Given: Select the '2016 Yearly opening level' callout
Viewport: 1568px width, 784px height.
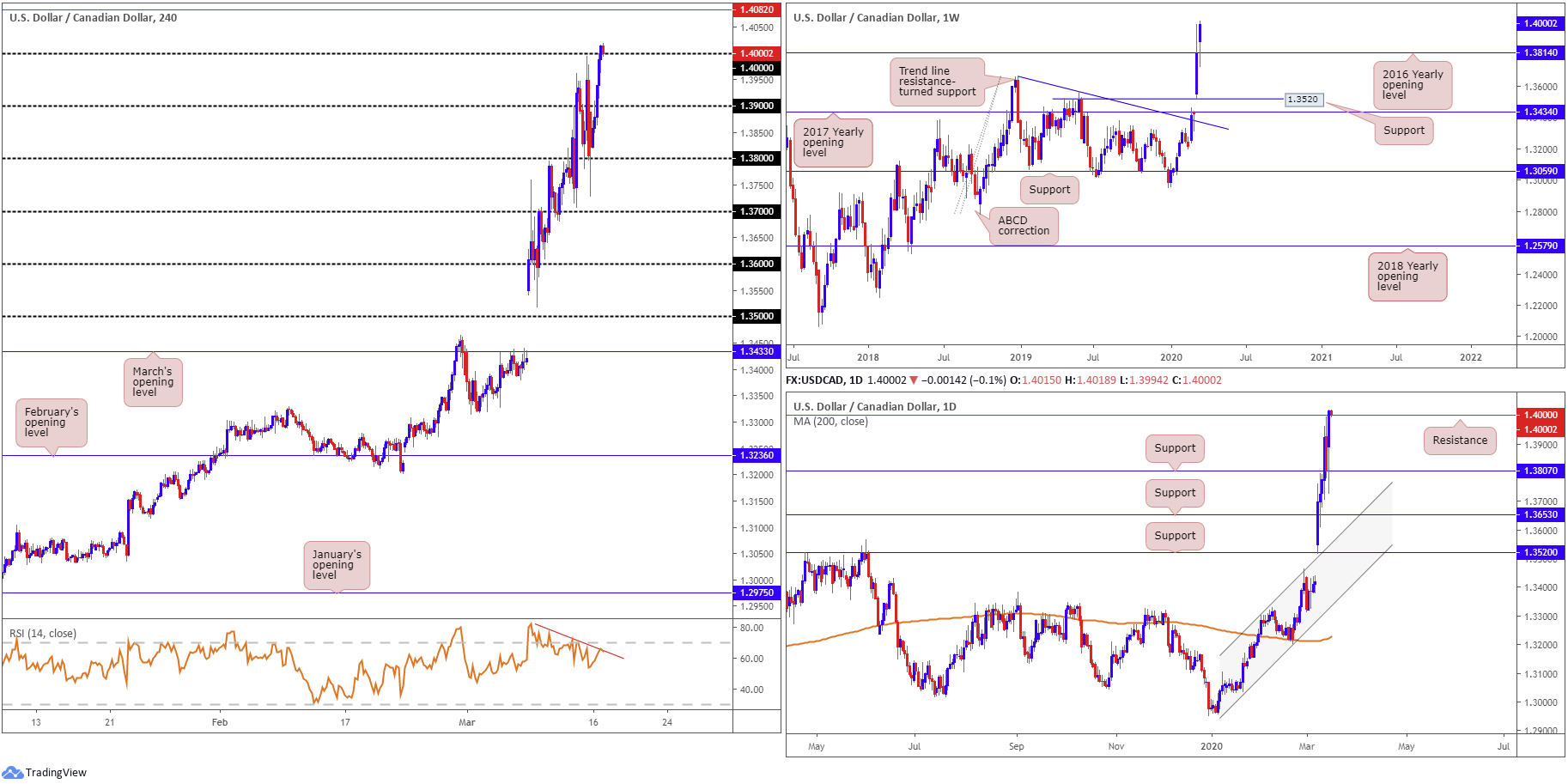Looking at the screenshot, I should click(x=1413, y=85).
